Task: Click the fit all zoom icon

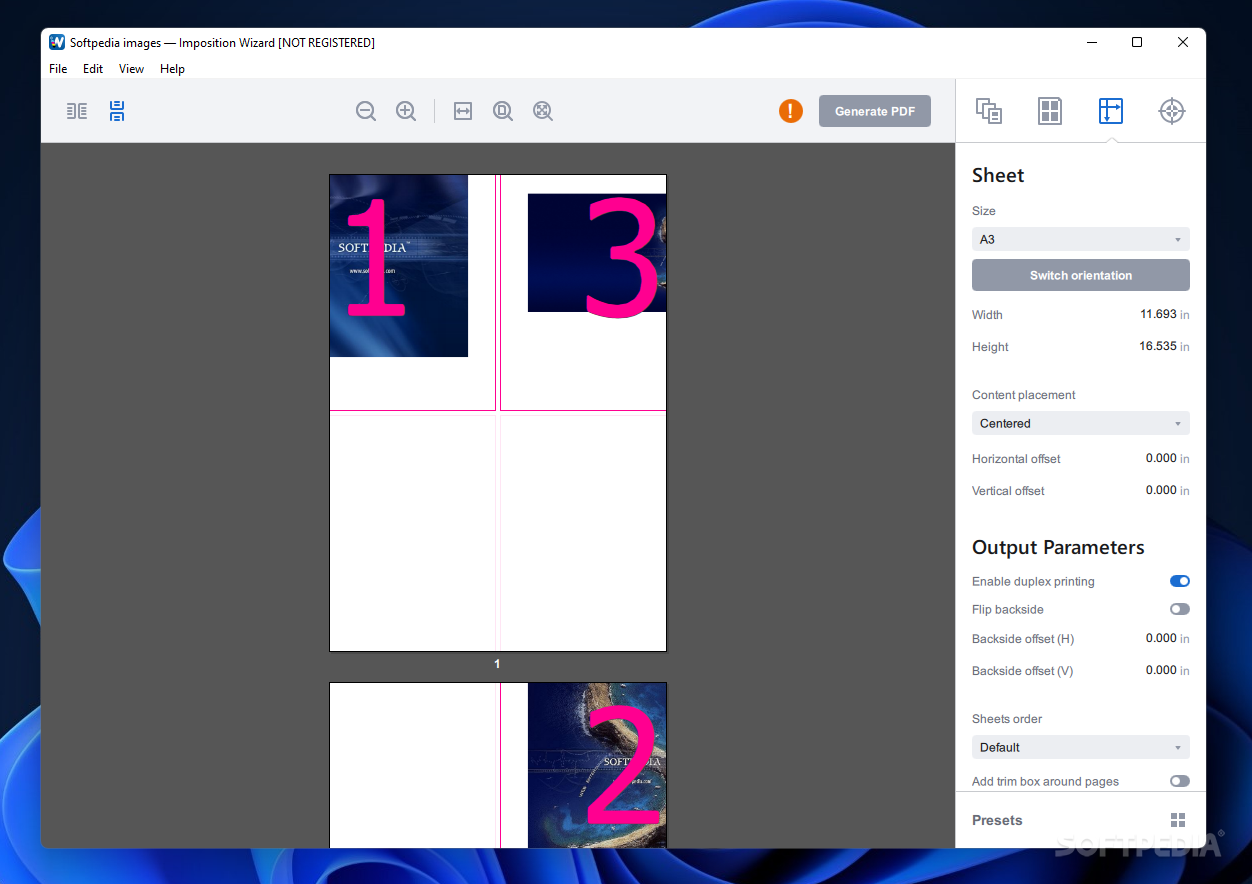Action: click(543, 111)
